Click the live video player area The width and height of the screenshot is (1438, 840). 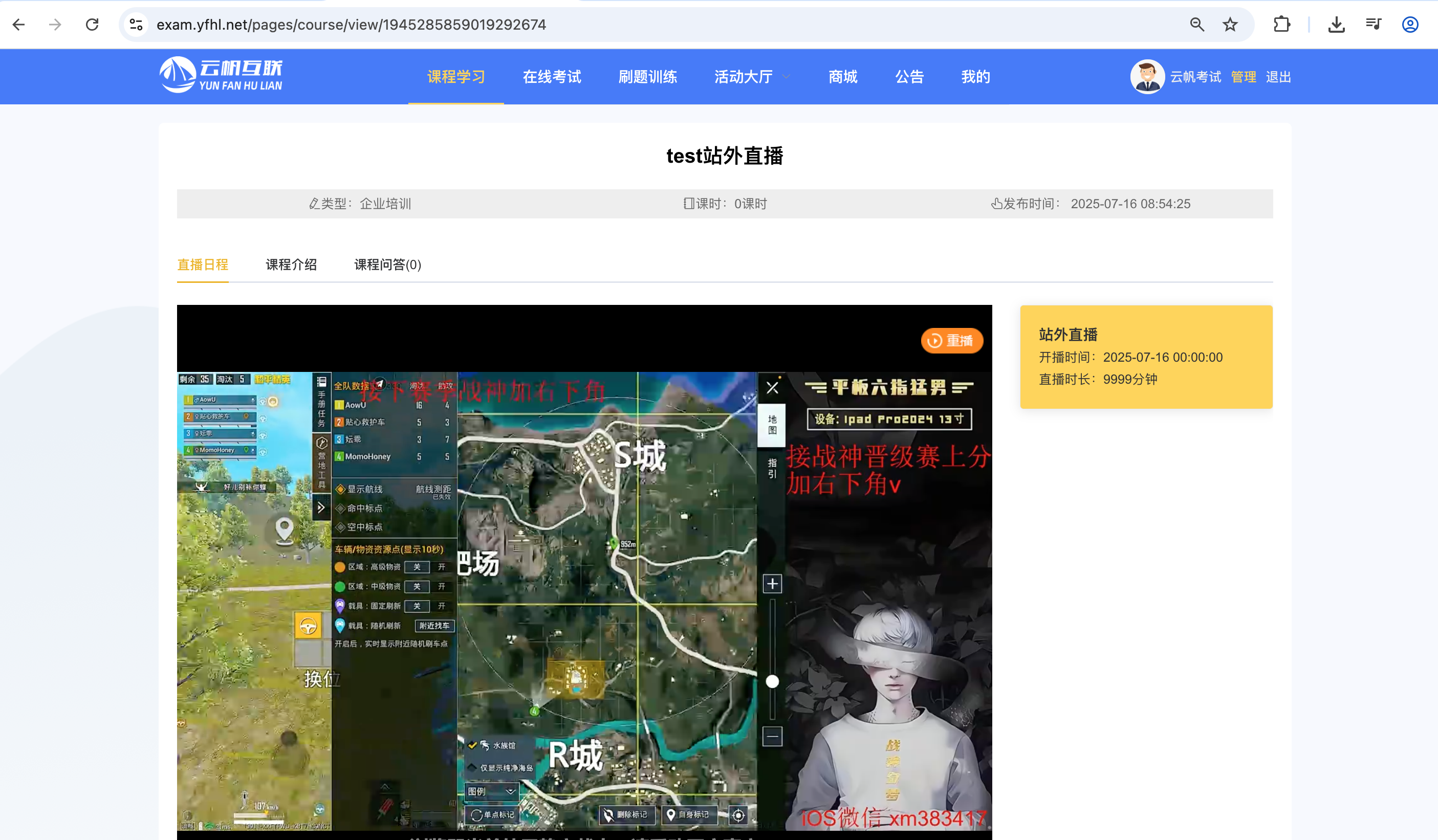click(x=584, y=572)
